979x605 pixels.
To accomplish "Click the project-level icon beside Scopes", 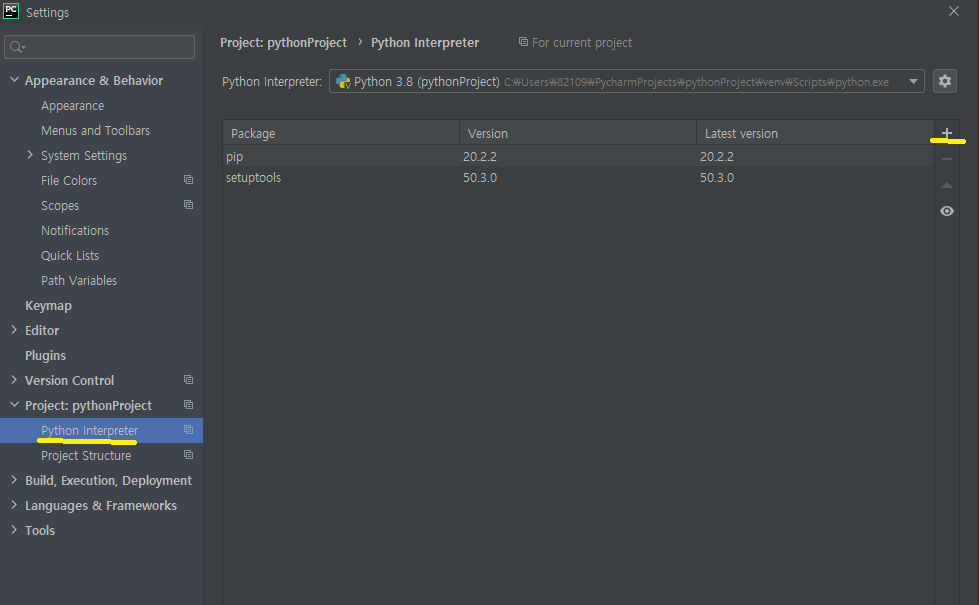I will click(188, 205).
